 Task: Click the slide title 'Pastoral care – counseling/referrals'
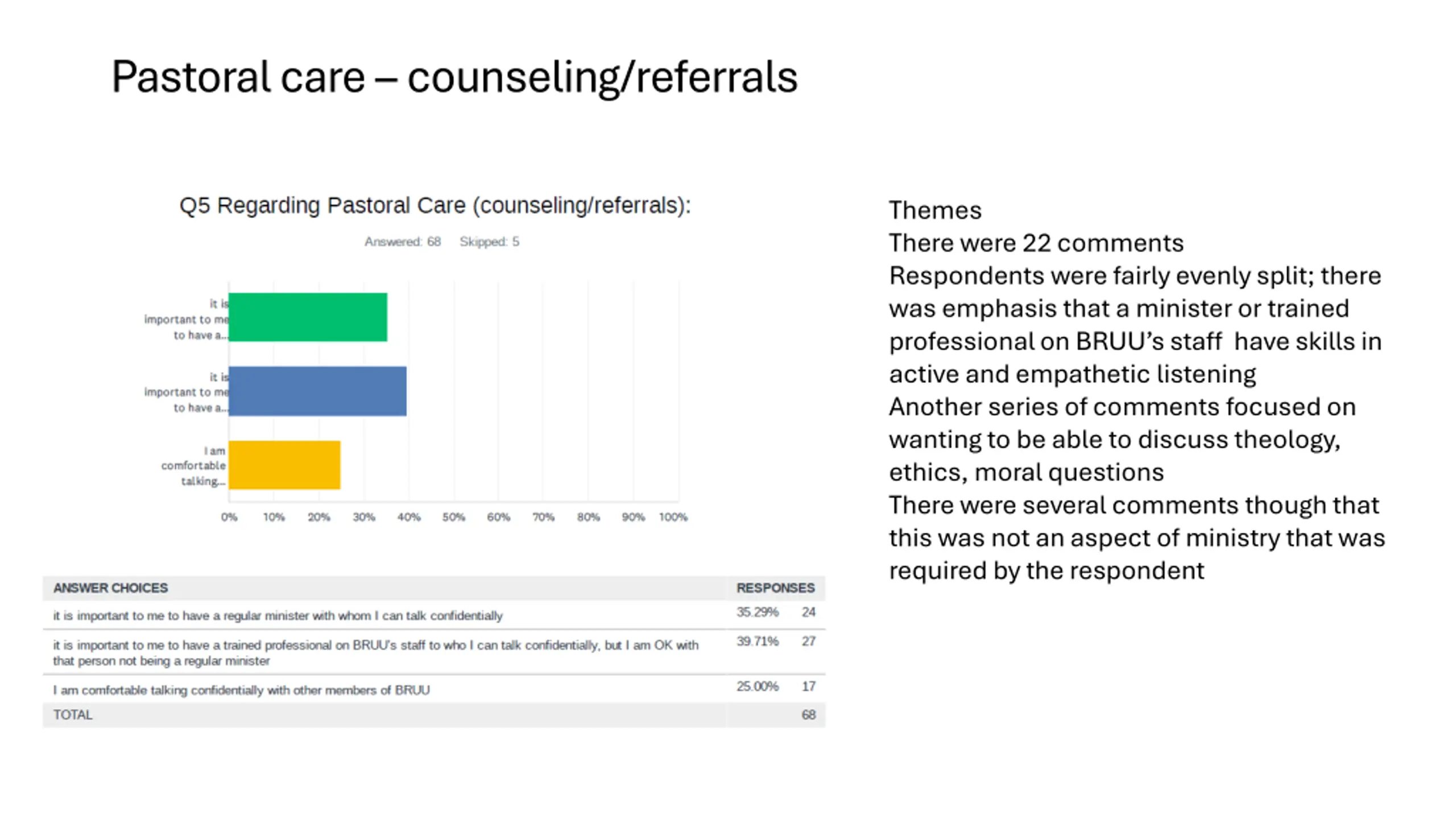pyautogui.click(x=454, y=77)
